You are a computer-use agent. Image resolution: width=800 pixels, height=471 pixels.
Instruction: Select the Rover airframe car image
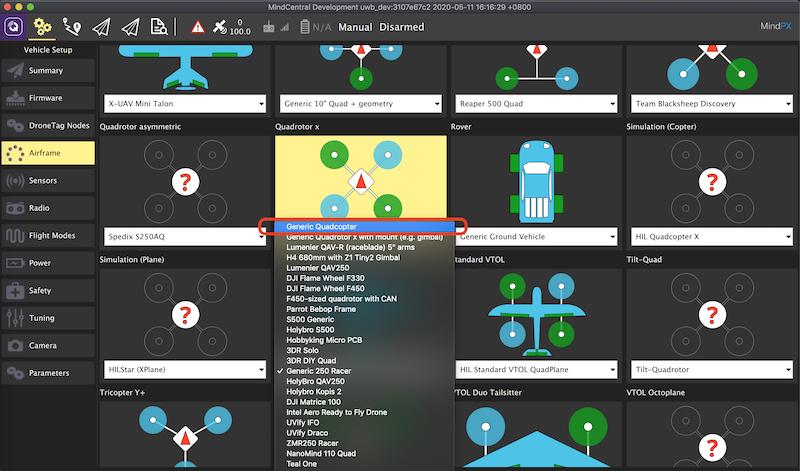pos(536,181)
